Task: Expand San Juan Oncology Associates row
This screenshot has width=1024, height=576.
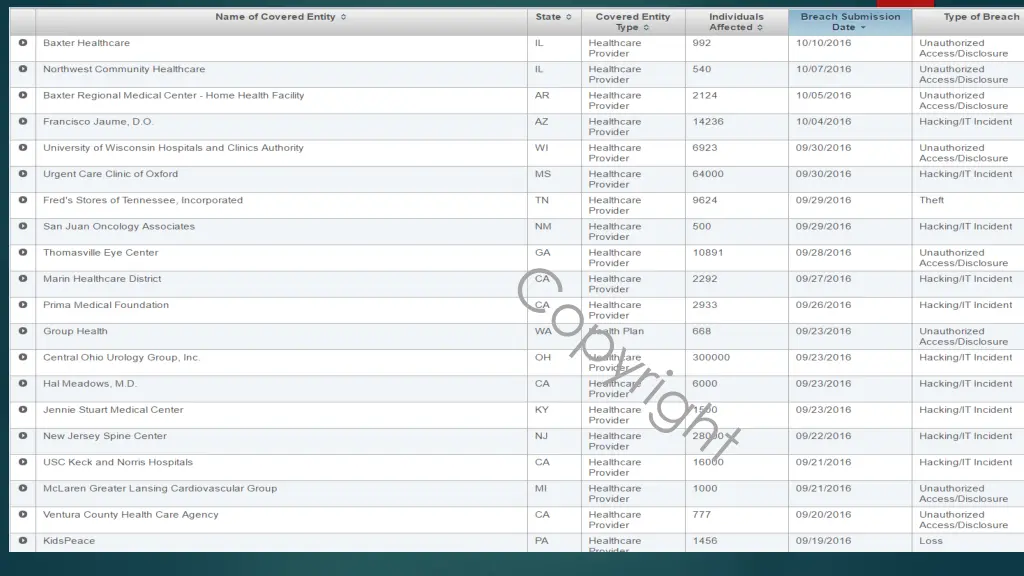Action: pos(23,226)
